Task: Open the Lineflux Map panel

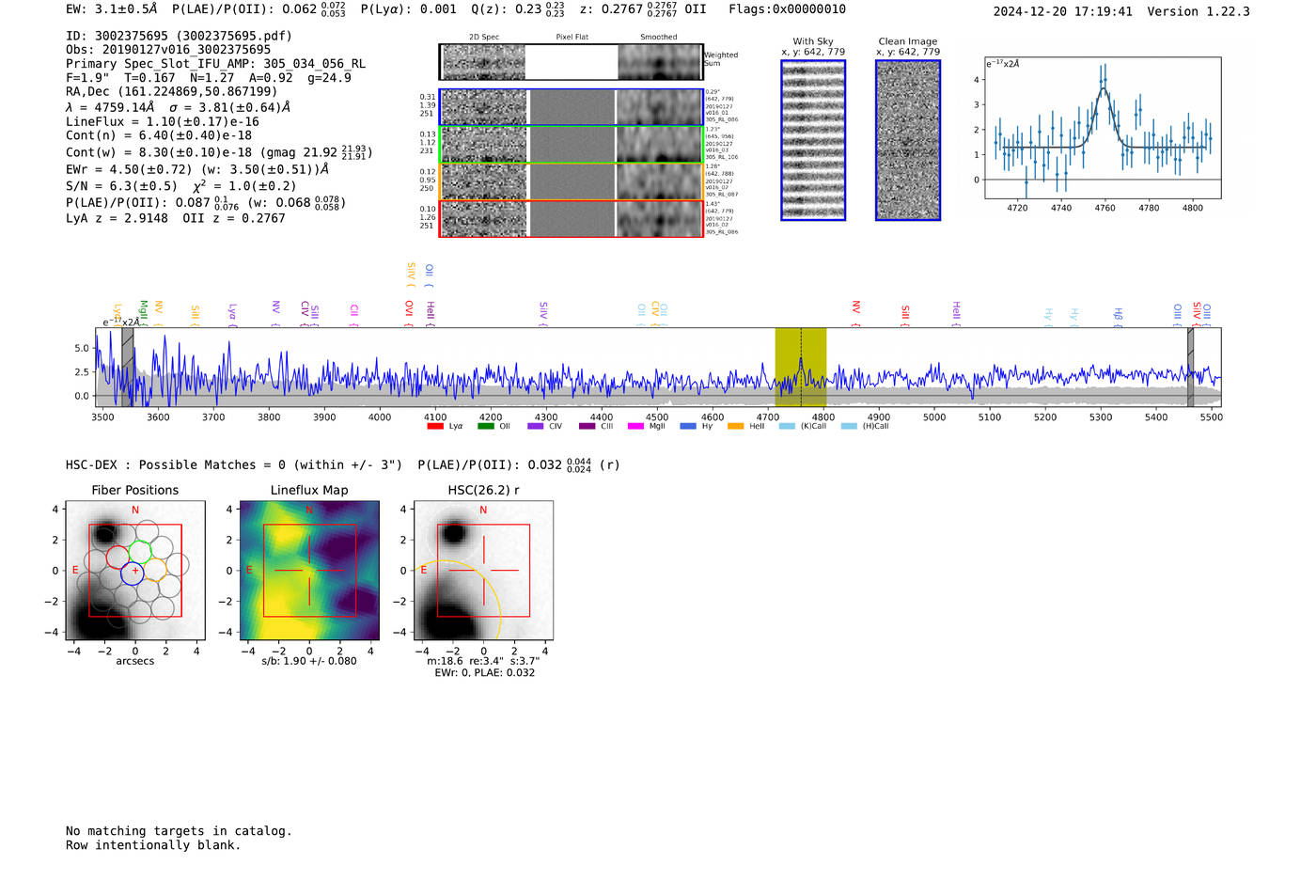Action: pos(309,571)
